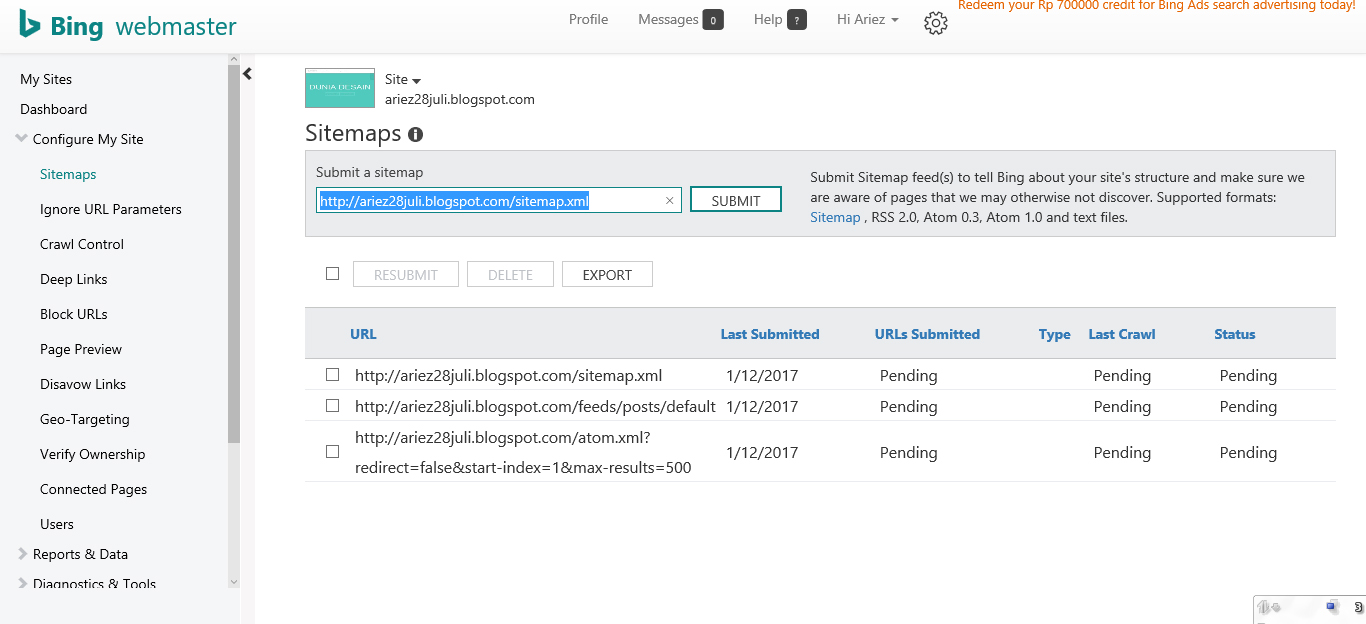Follow the Sitemap format link
Viewport: 1366px width, 624px height.
click(835, 217)
